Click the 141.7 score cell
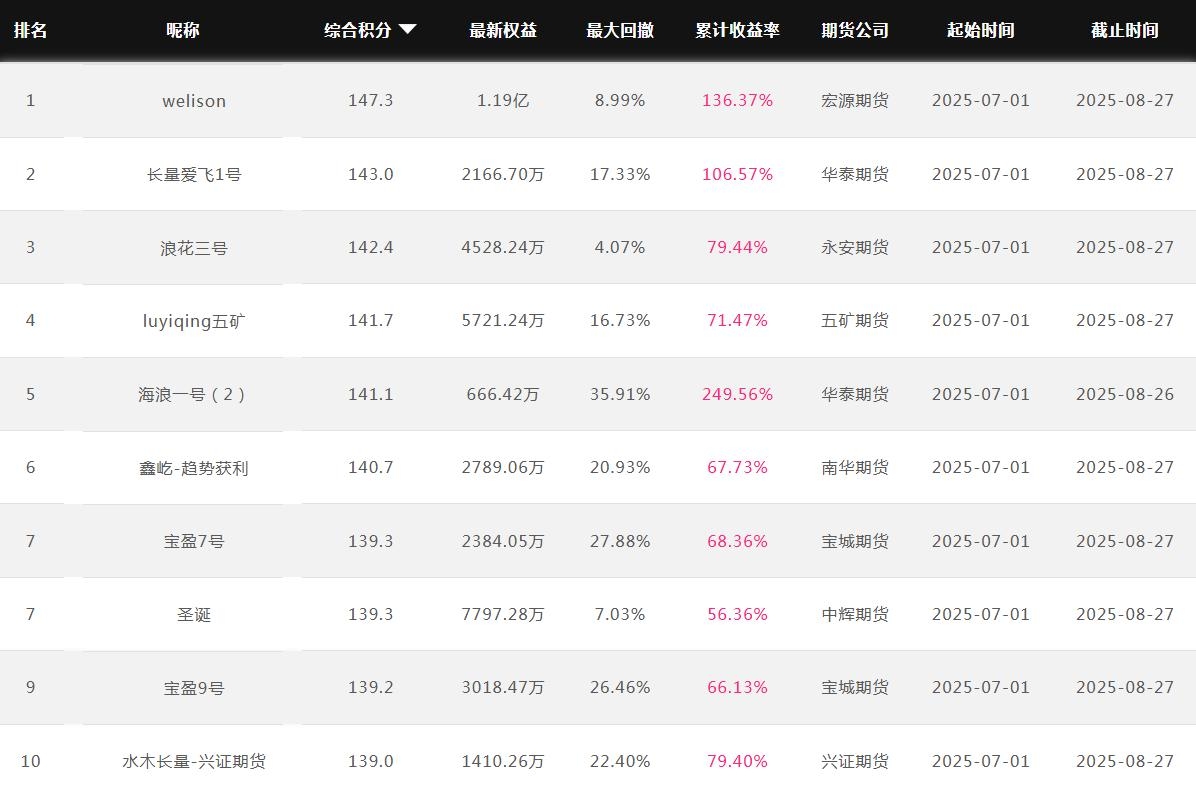 [371, 320]
